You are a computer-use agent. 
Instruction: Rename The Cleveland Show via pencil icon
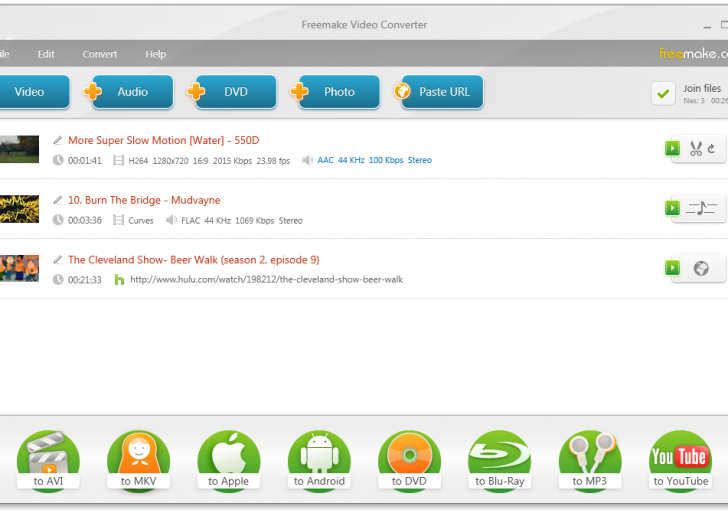pyautogui.click(x=58, y=260)
